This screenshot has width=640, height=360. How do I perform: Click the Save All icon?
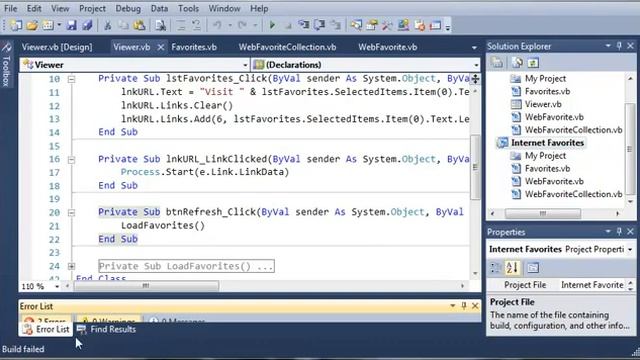pyautogui.click(x=87, y=25)
